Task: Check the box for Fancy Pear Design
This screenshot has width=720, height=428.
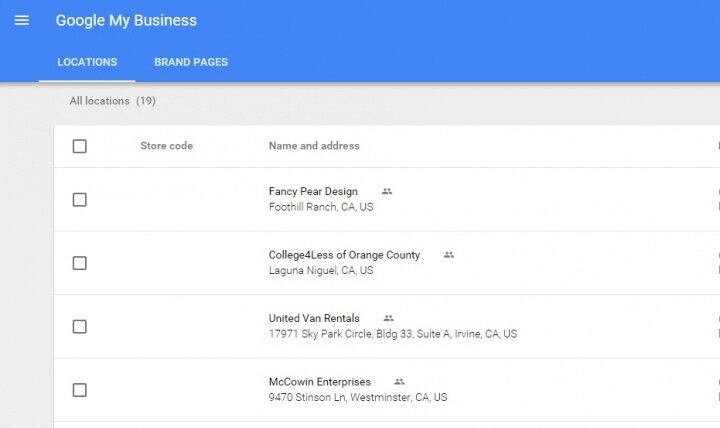Action: pos(79,200)
